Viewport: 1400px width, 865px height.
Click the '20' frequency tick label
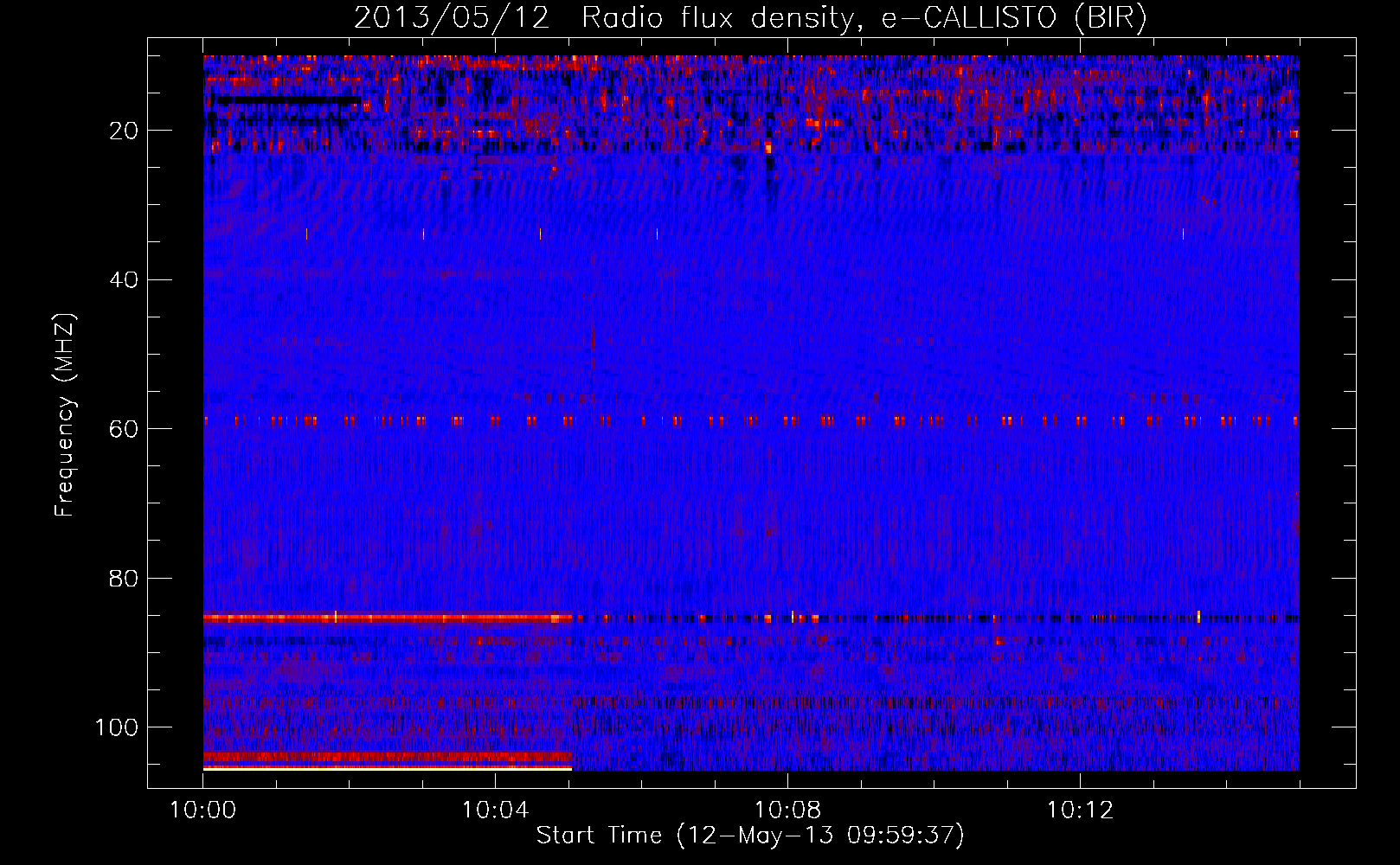(x=125, y=131)
